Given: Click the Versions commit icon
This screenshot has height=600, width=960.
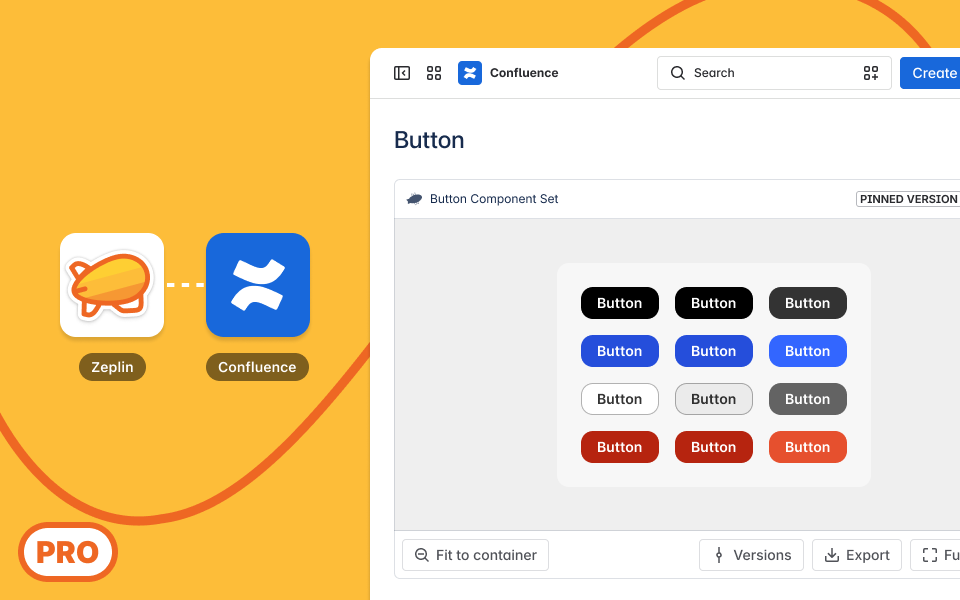Looking at the screenshot, I should click(x=719, y=555).
